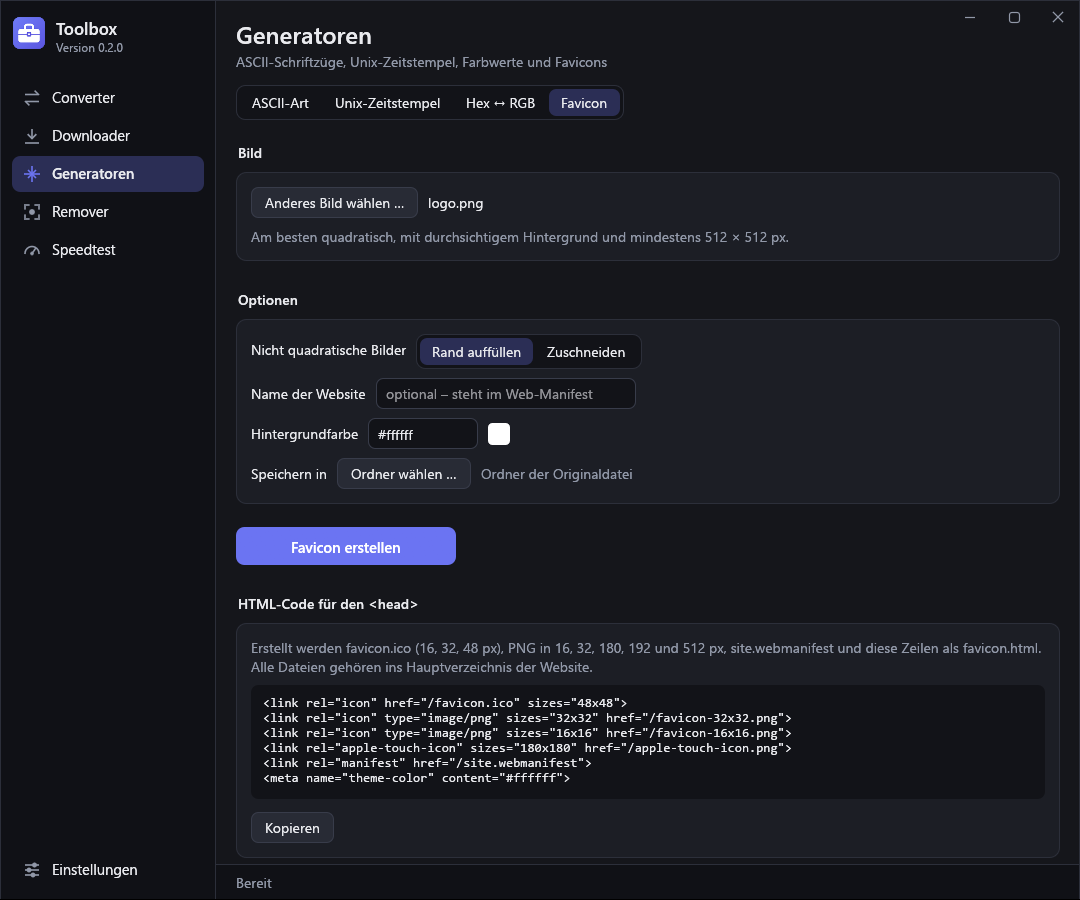Viewport: 1080px width, 900px height.
Task: Click the apple-touch-icon code line
Action: click(x=528, y=748)
